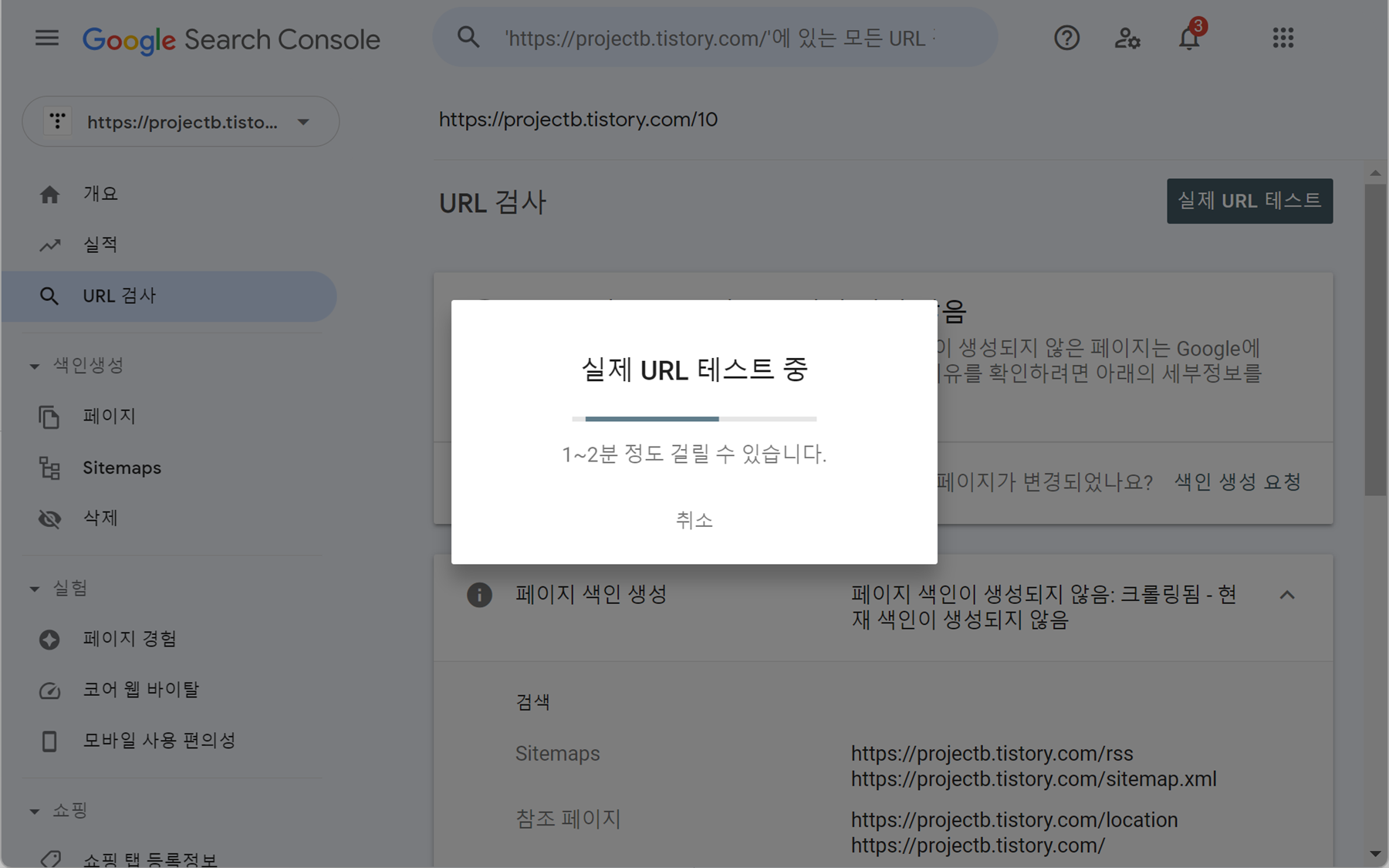Viewport: 1389px width, 868px height.
Task: Click https://projectb.tistory.com/rss sitemap URL
Action: click(992, 754)
